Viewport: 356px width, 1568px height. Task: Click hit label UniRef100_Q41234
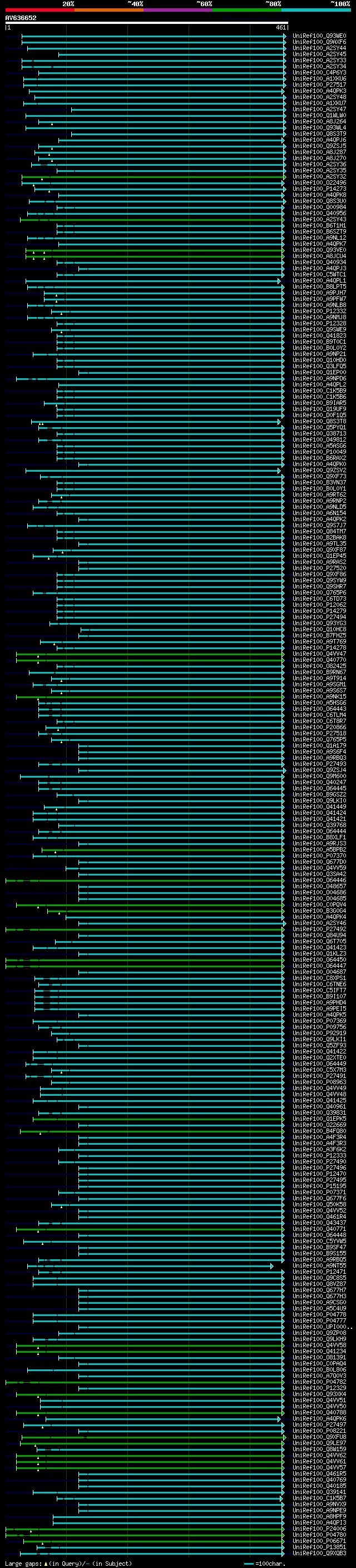(x=319, y=1351)
